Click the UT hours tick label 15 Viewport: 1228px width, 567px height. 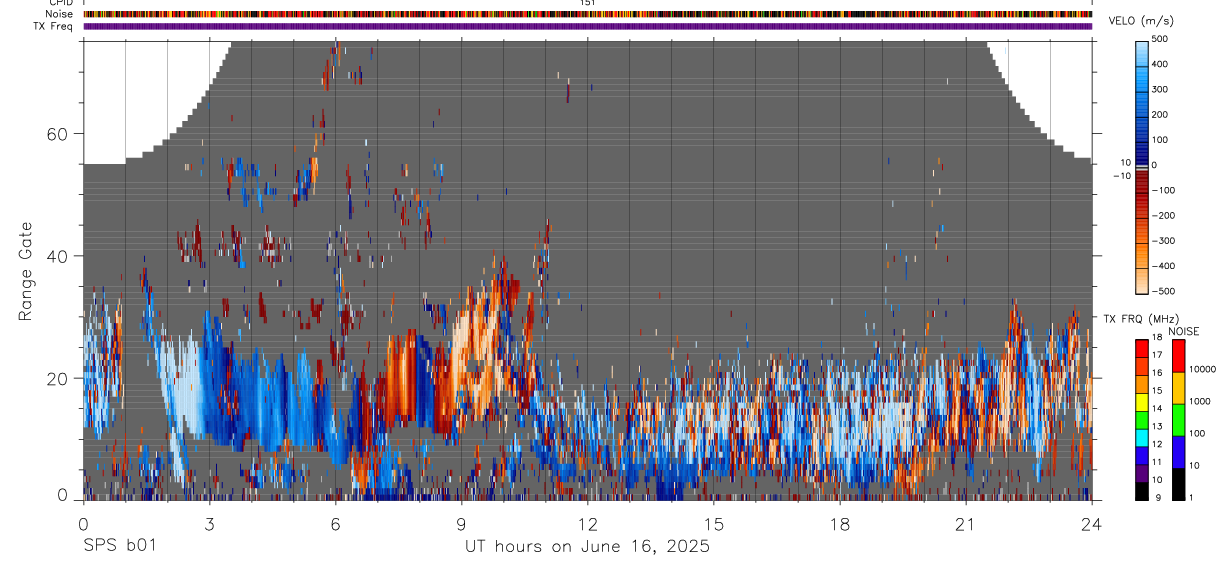coord(713,524)
